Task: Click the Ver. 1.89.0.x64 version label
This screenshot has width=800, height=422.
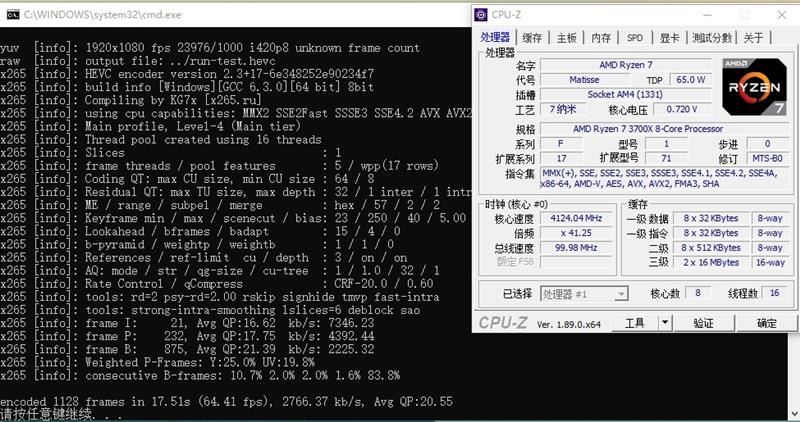Action: [568, 324]
